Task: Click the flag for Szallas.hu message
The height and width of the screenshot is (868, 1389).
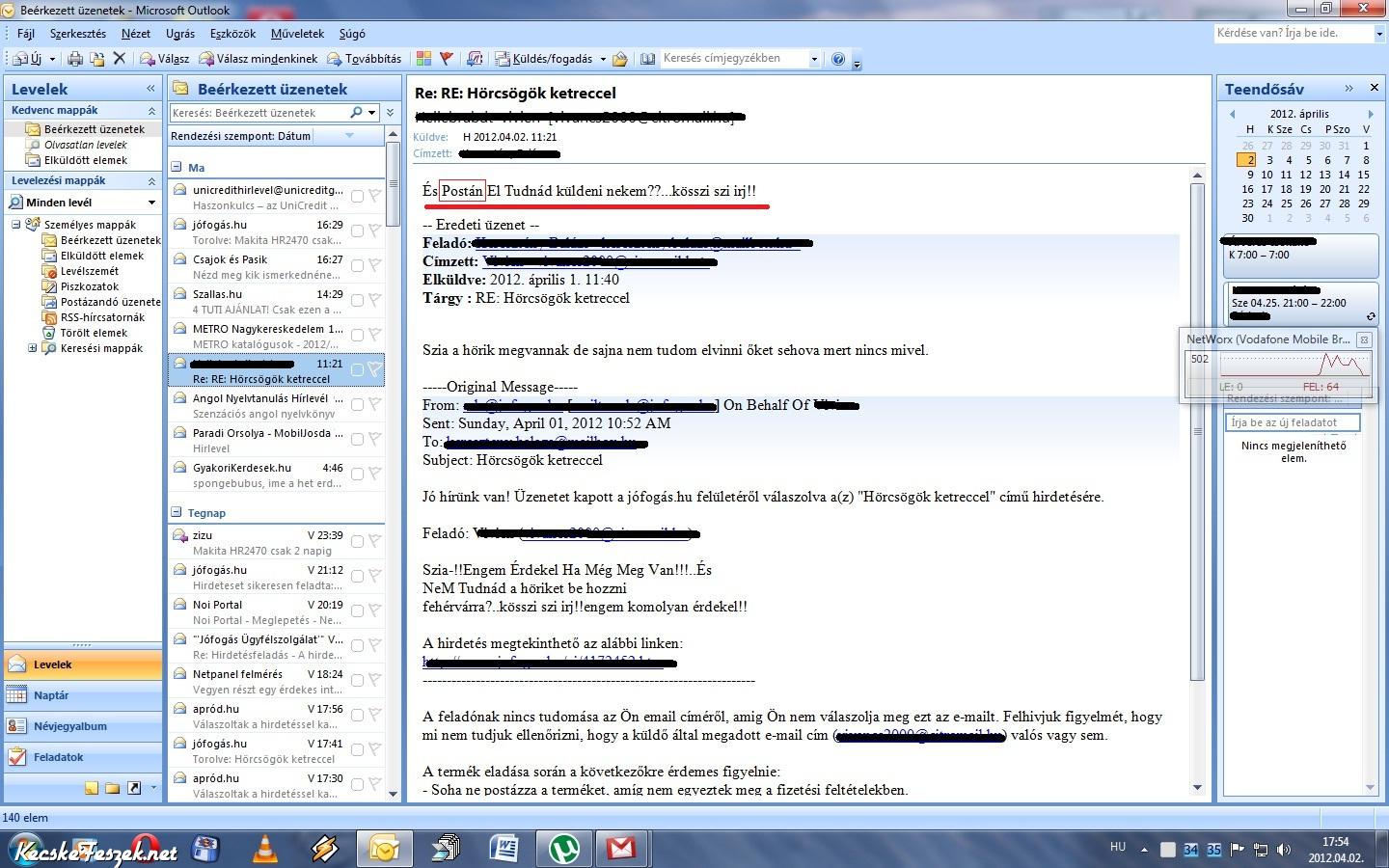Action: pos(374,300)
